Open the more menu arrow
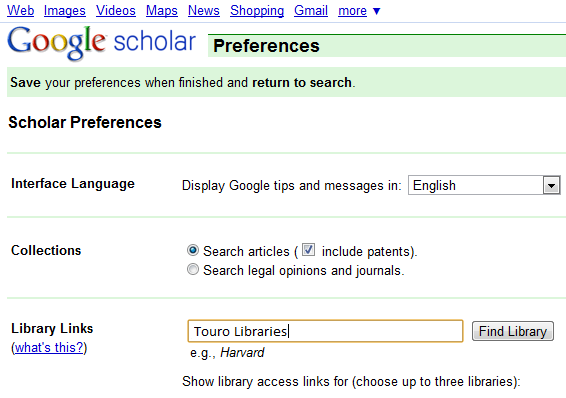 click(x=376, y=12)
